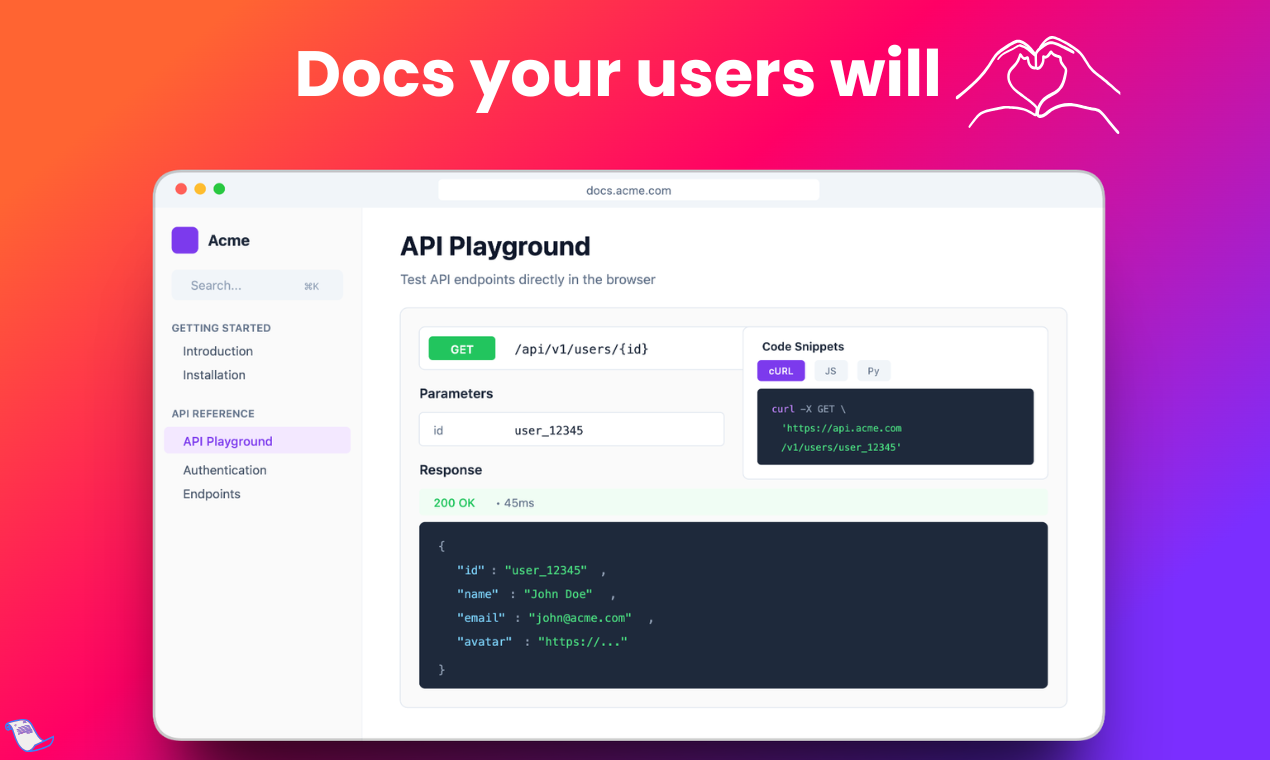Open the Installation page link
The height and width of the screenshot is (760, 1270).
pos(214,375)
